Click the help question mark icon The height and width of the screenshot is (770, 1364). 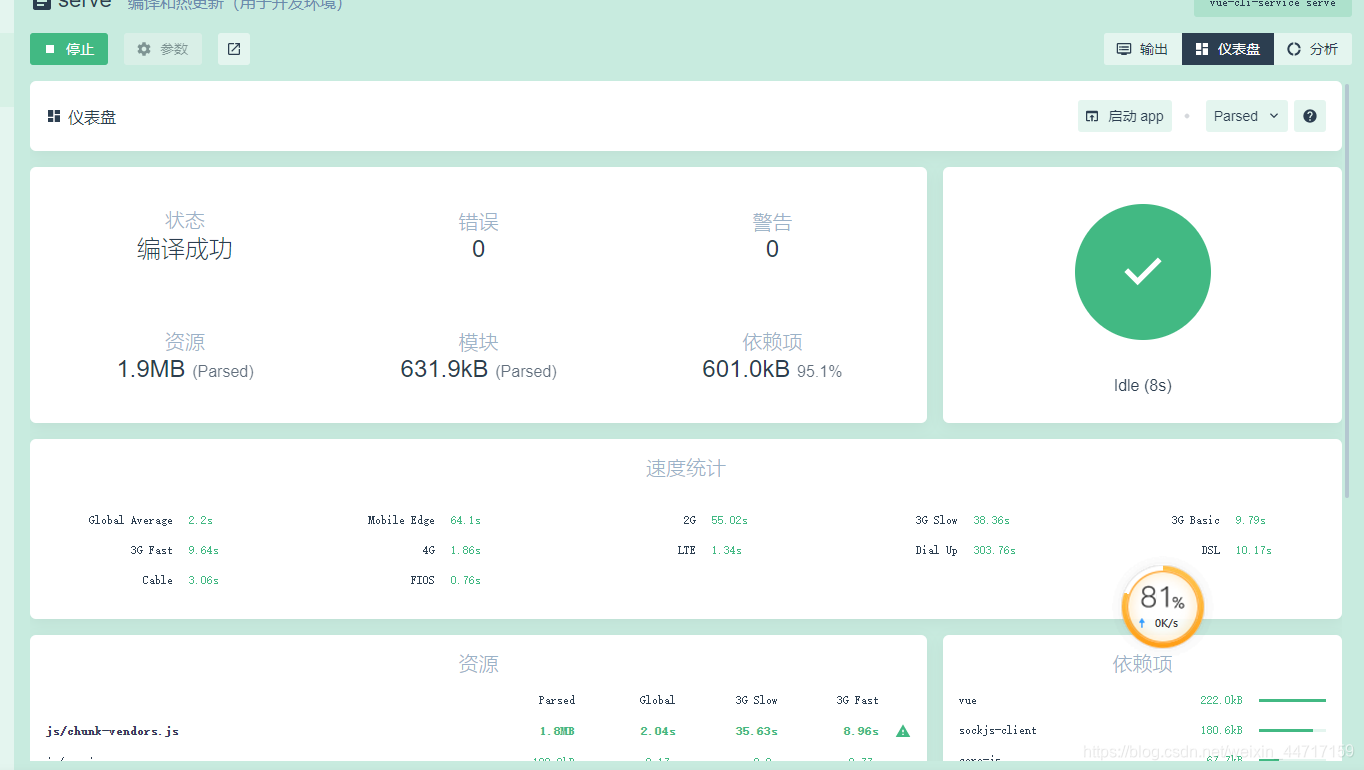[x=1310, y=116]
